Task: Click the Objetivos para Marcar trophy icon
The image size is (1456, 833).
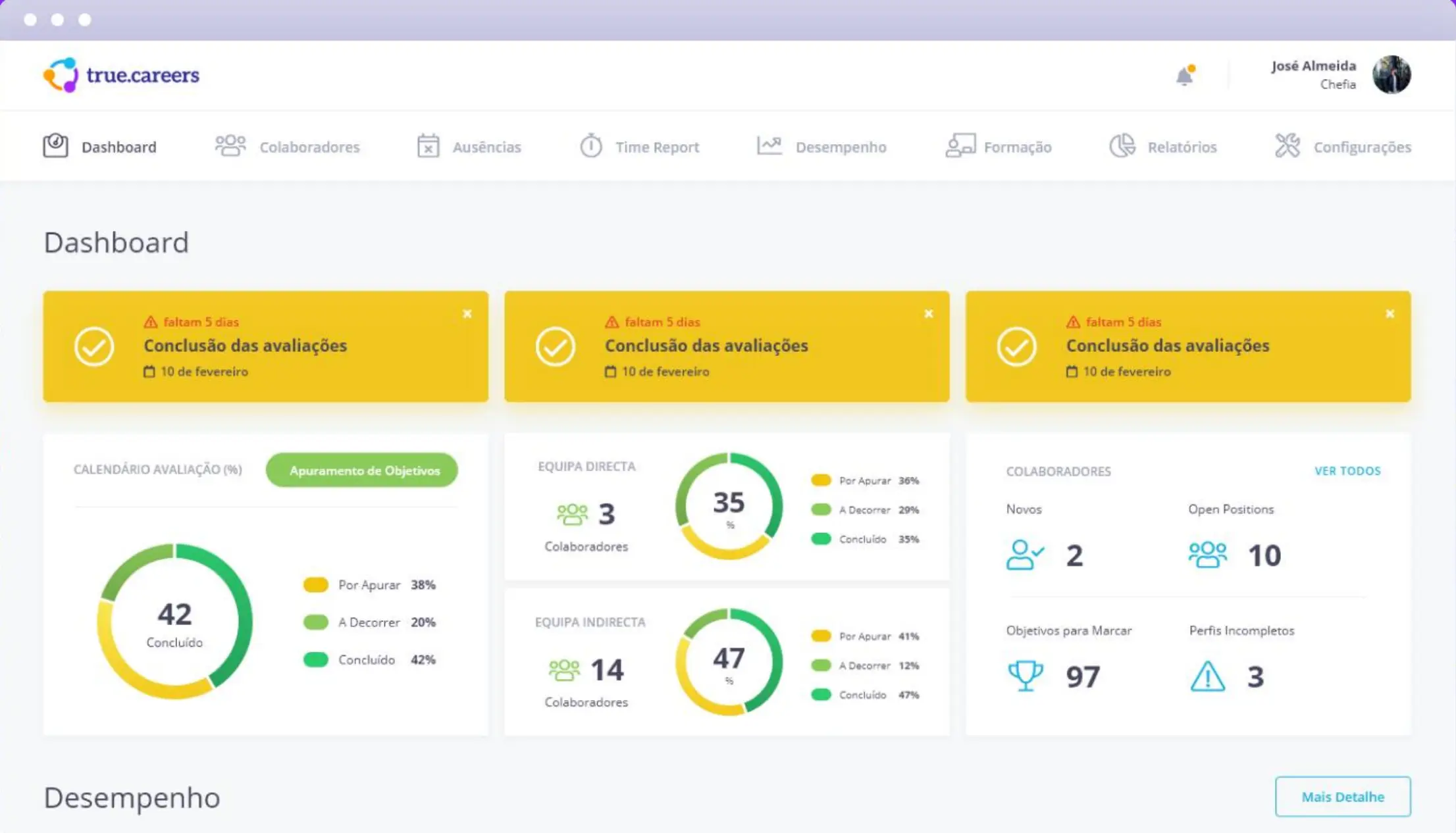Action: (x=1025, y=675)
